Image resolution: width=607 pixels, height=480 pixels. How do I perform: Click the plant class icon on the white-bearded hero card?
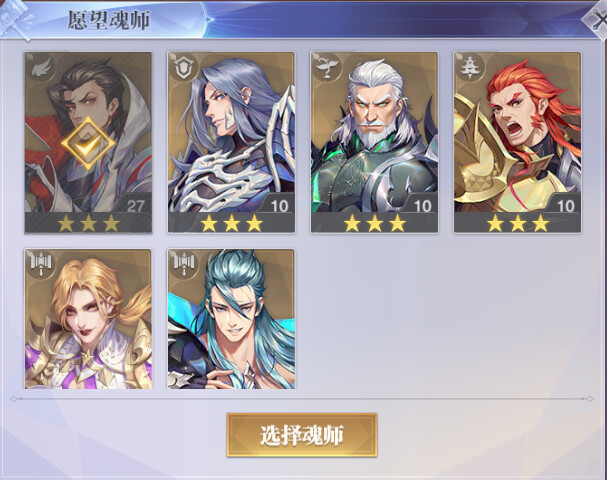[326, 67]
